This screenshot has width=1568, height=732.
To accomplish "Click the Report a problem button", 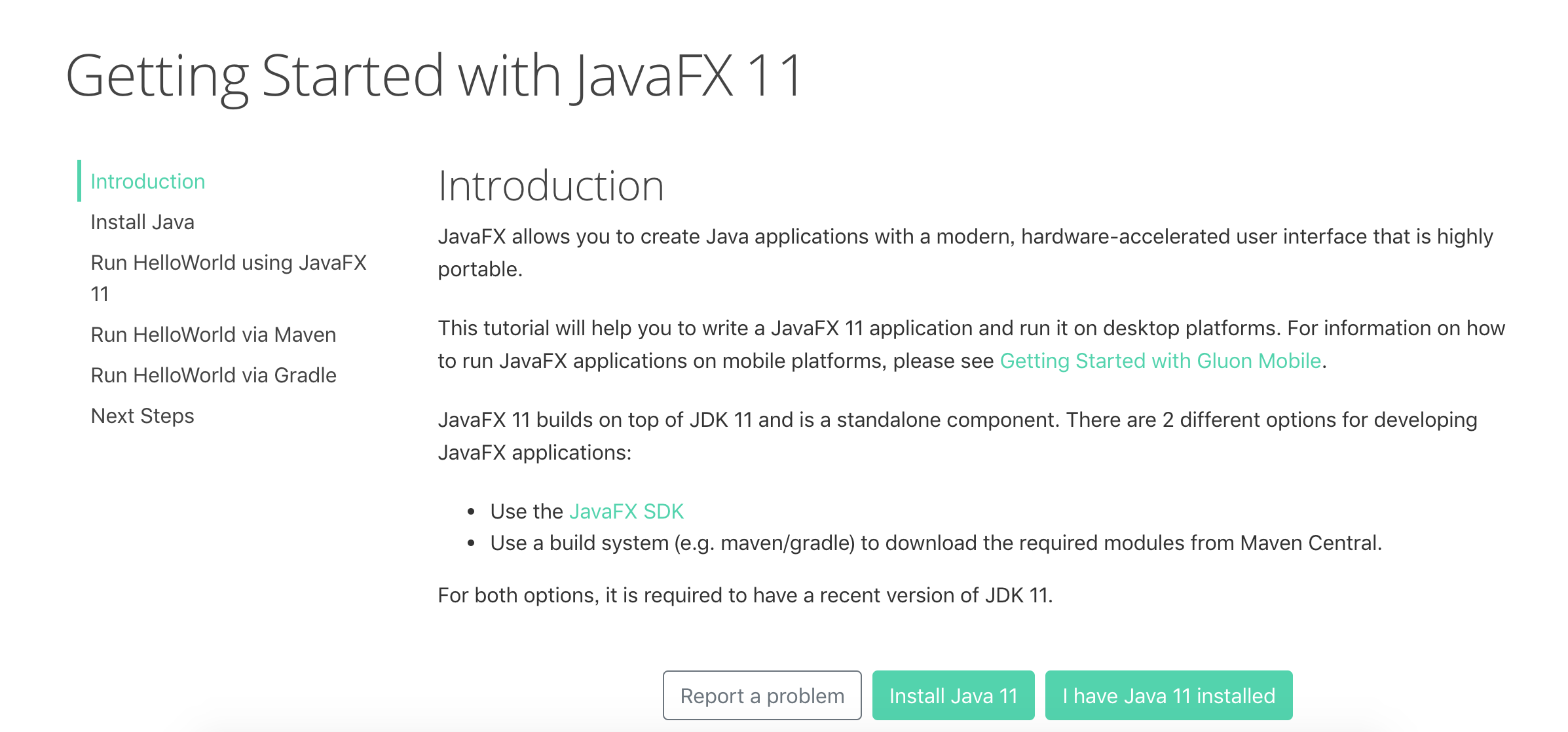I will click(x=762, y=695).
